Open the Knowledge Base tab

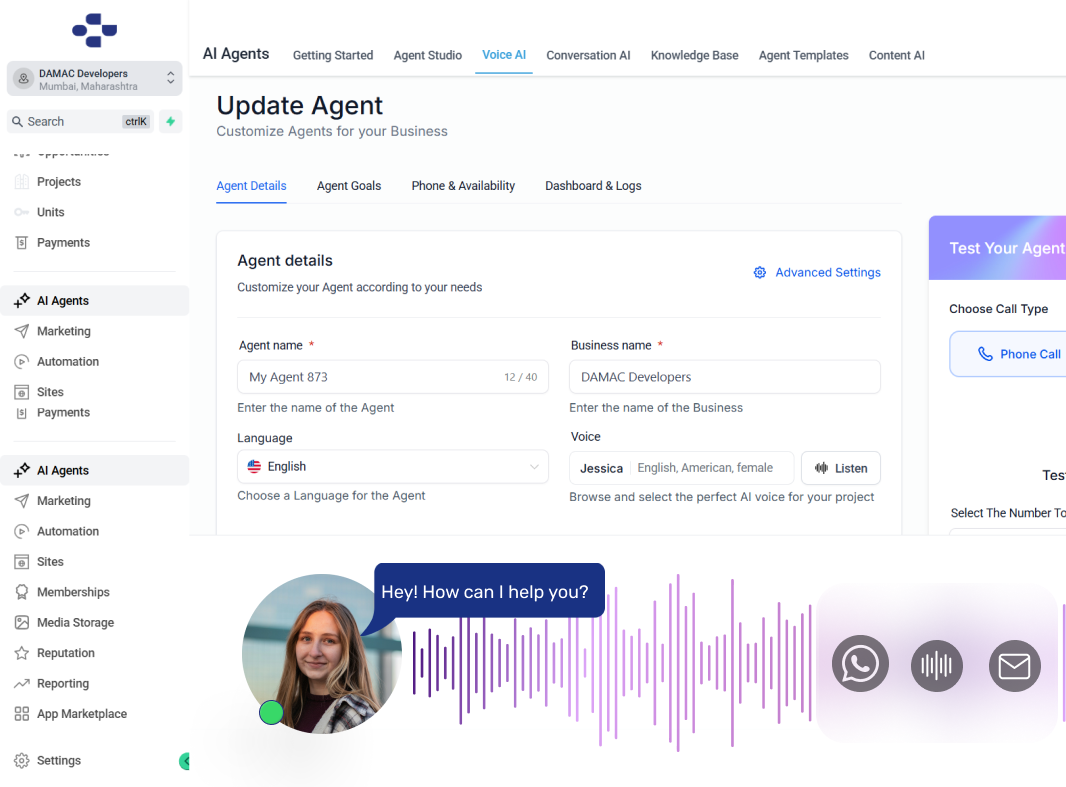point(694,55)
